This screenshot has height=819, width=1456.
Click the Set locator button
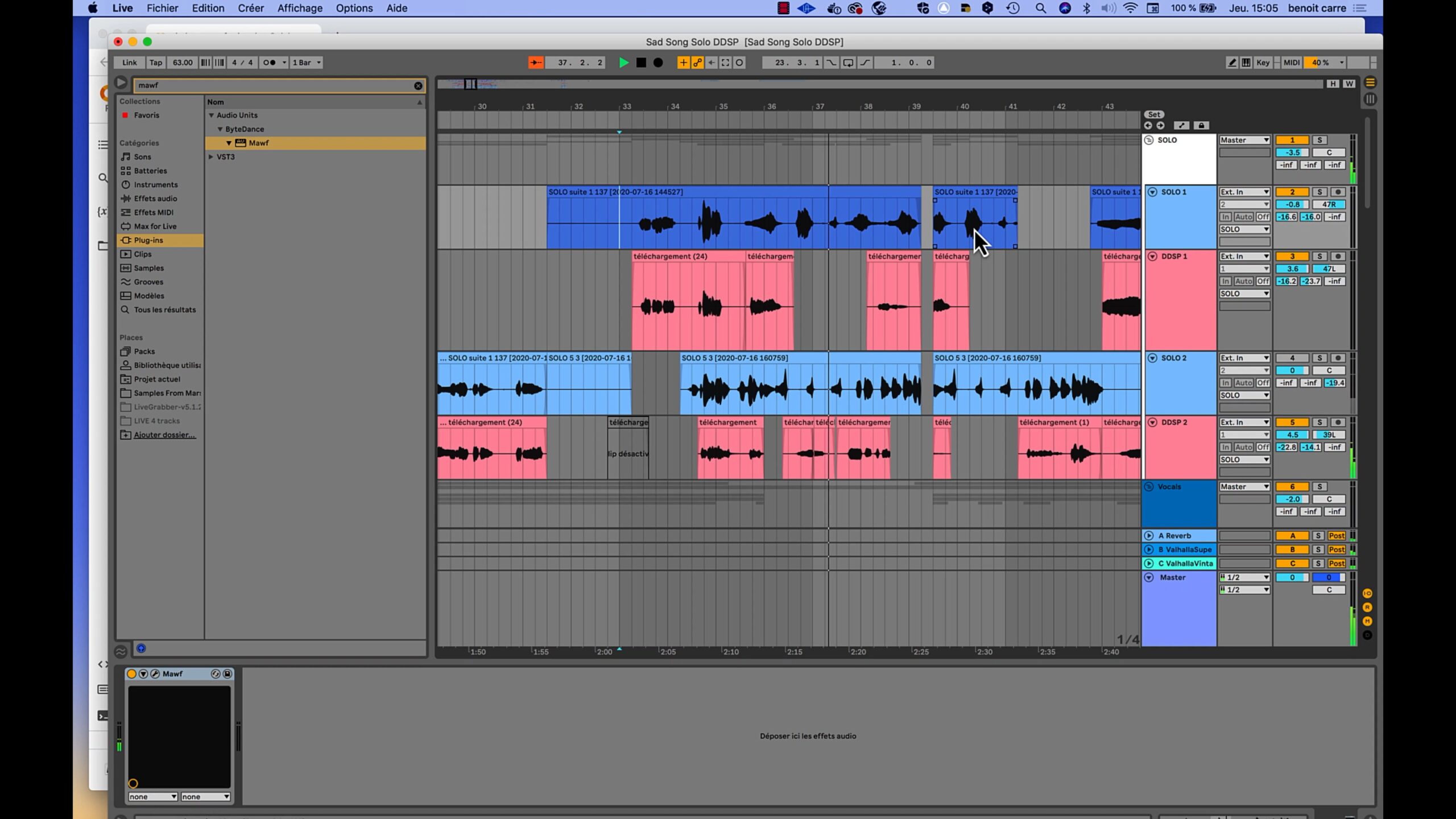(x=1153, y=114)
